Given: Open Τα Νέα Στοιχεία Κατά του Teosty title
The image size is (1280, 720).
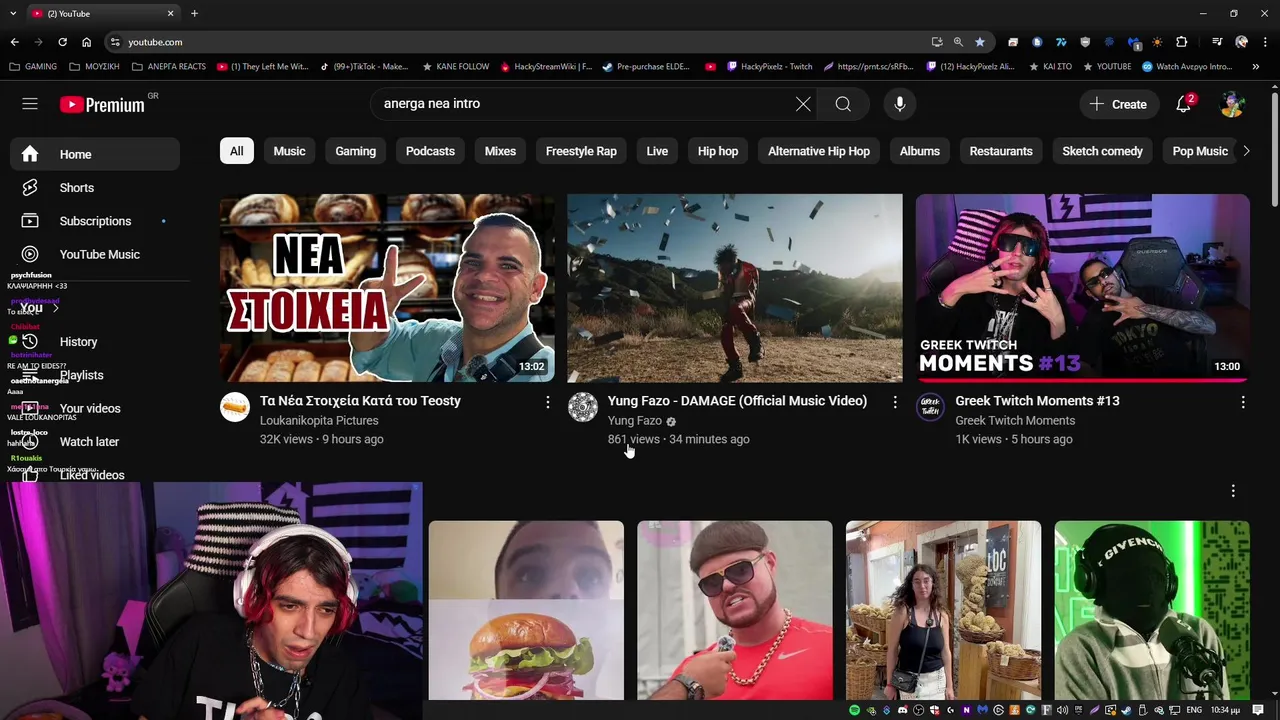Looking at the screenshot, I should point(360,401).
